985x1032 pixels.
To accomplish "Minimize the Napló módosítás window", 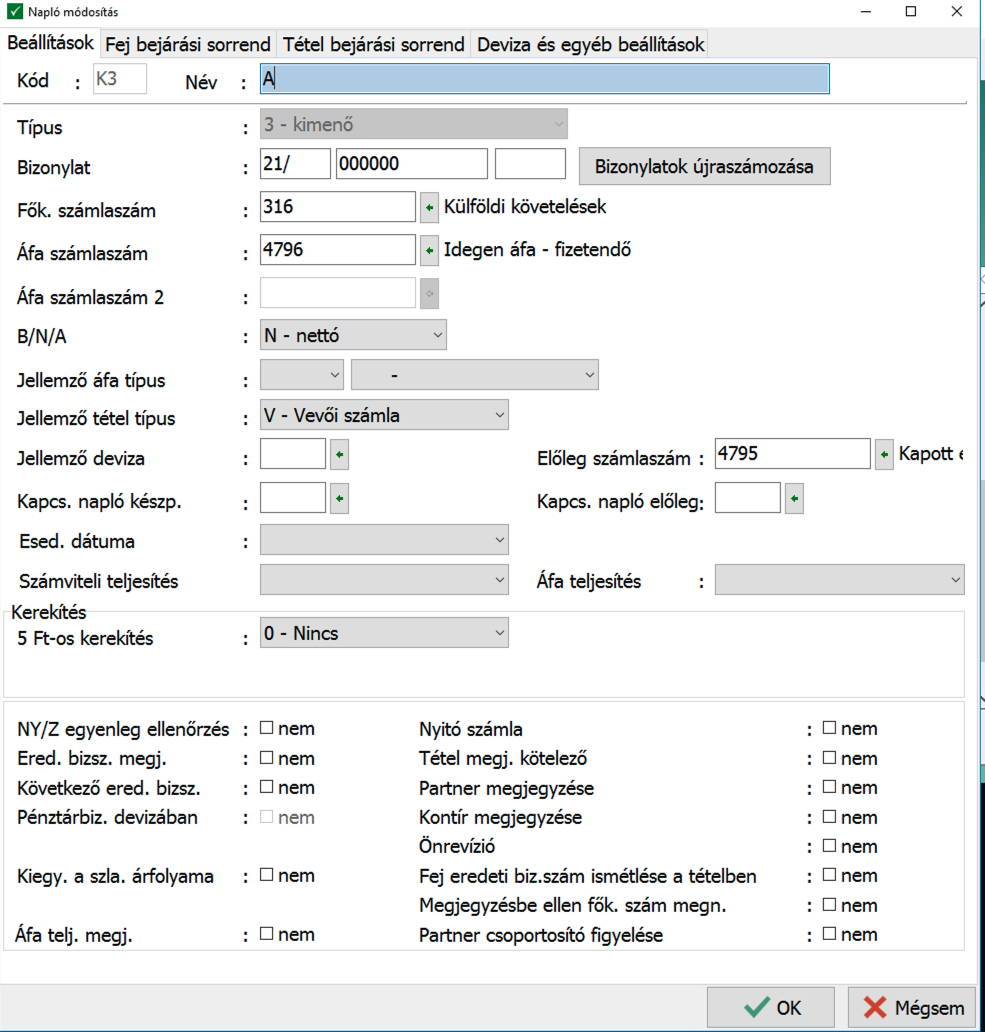I will (x=866, y=11).
